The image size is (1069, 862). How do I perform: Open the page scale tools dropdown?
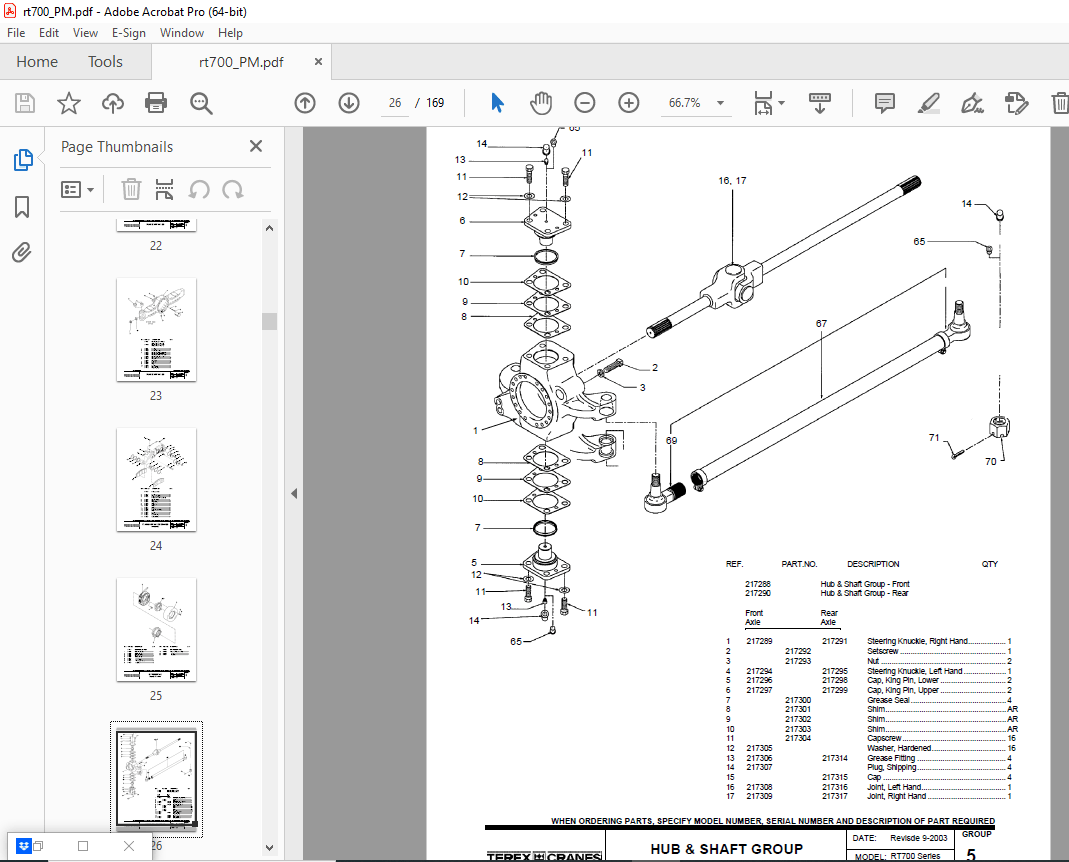click(x=767, y=102)
